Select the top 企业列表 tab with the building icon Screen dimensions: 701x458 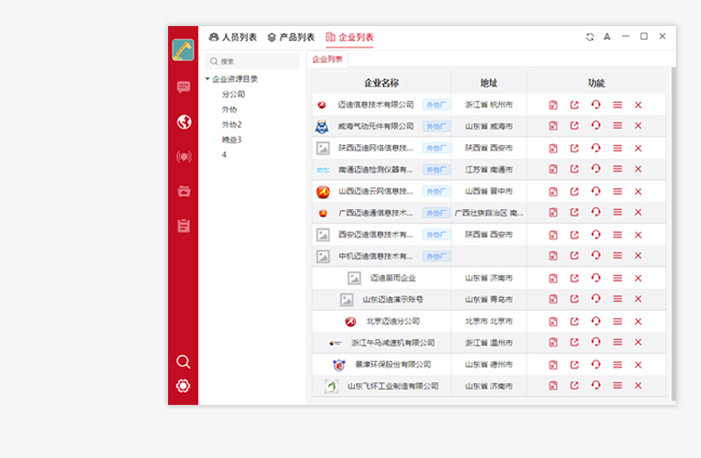coord(350,37)
